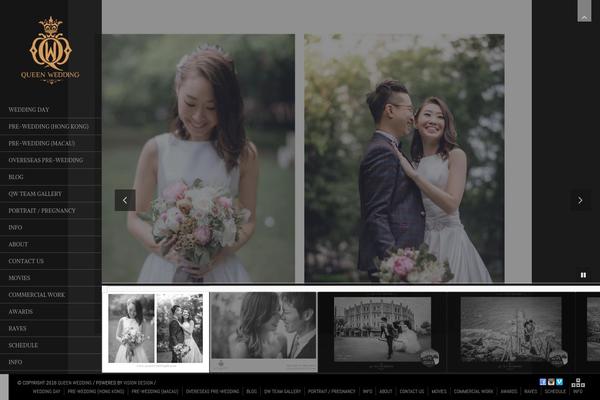Click the sitemap grid icon in footer

tap(578, 382)
